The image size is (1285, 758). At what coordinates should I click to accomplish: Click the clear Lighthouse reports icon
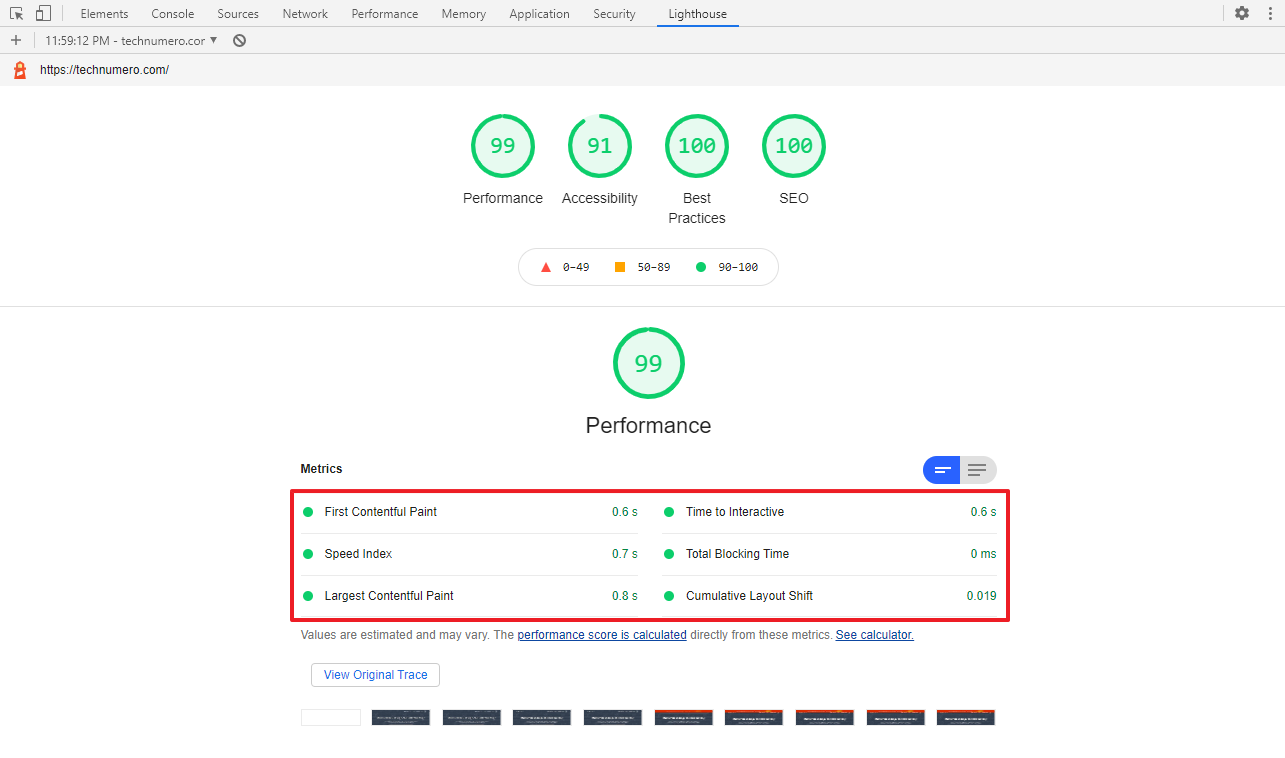pos(237,40)
